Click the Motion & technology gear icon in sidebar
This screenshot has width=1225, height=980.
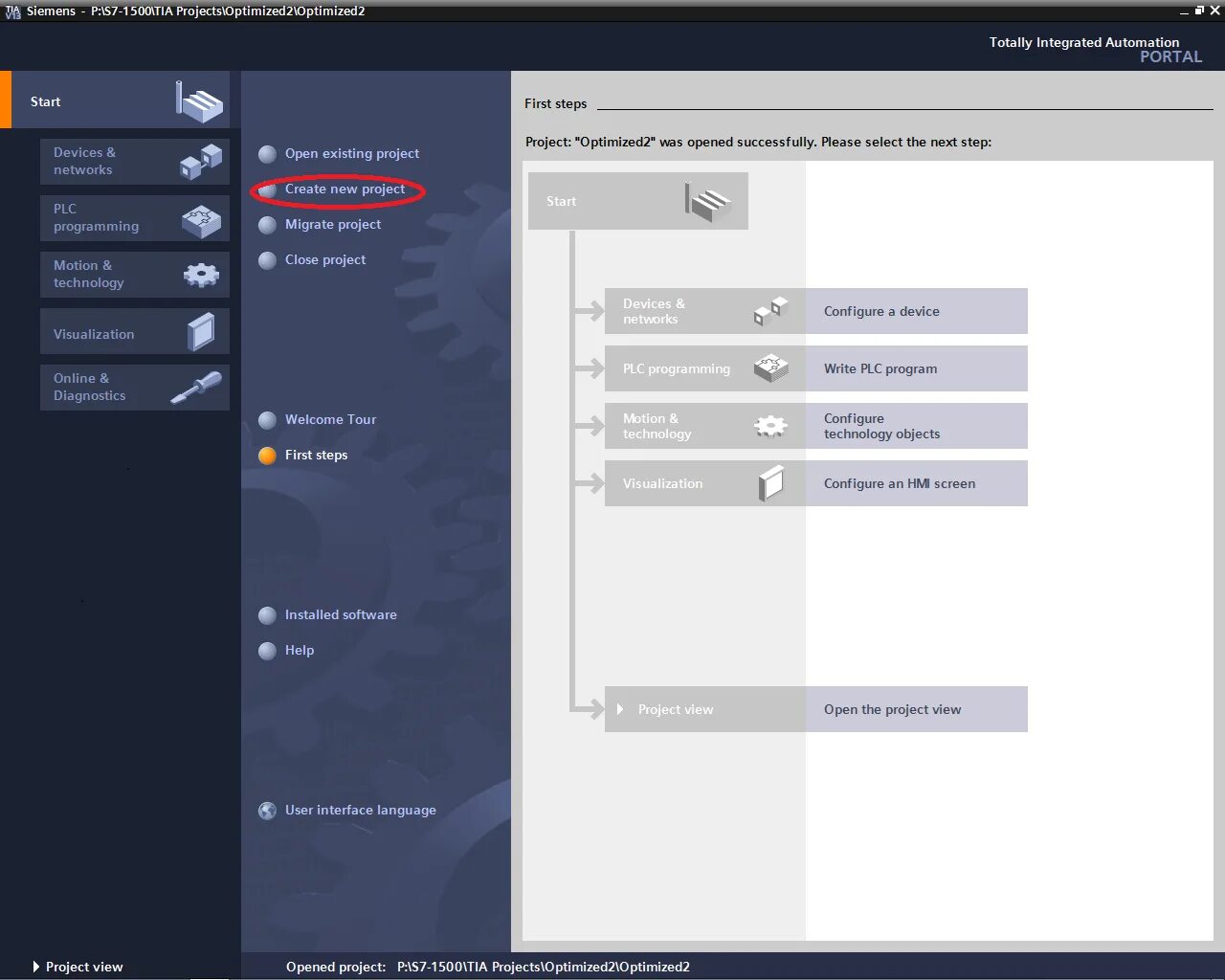pos(201,276)
